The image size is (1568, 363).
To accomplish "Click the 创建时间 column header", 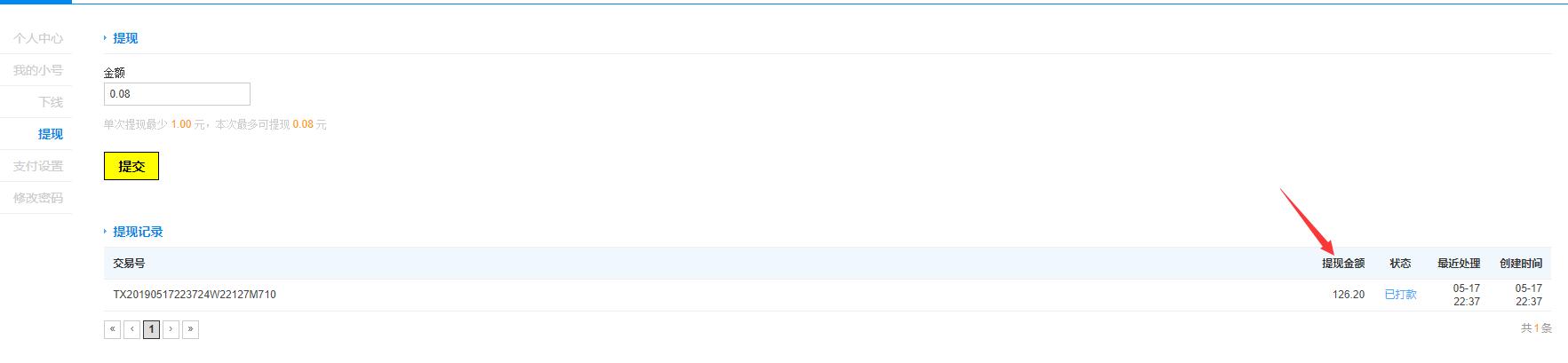I will (x=1521, y=264).
